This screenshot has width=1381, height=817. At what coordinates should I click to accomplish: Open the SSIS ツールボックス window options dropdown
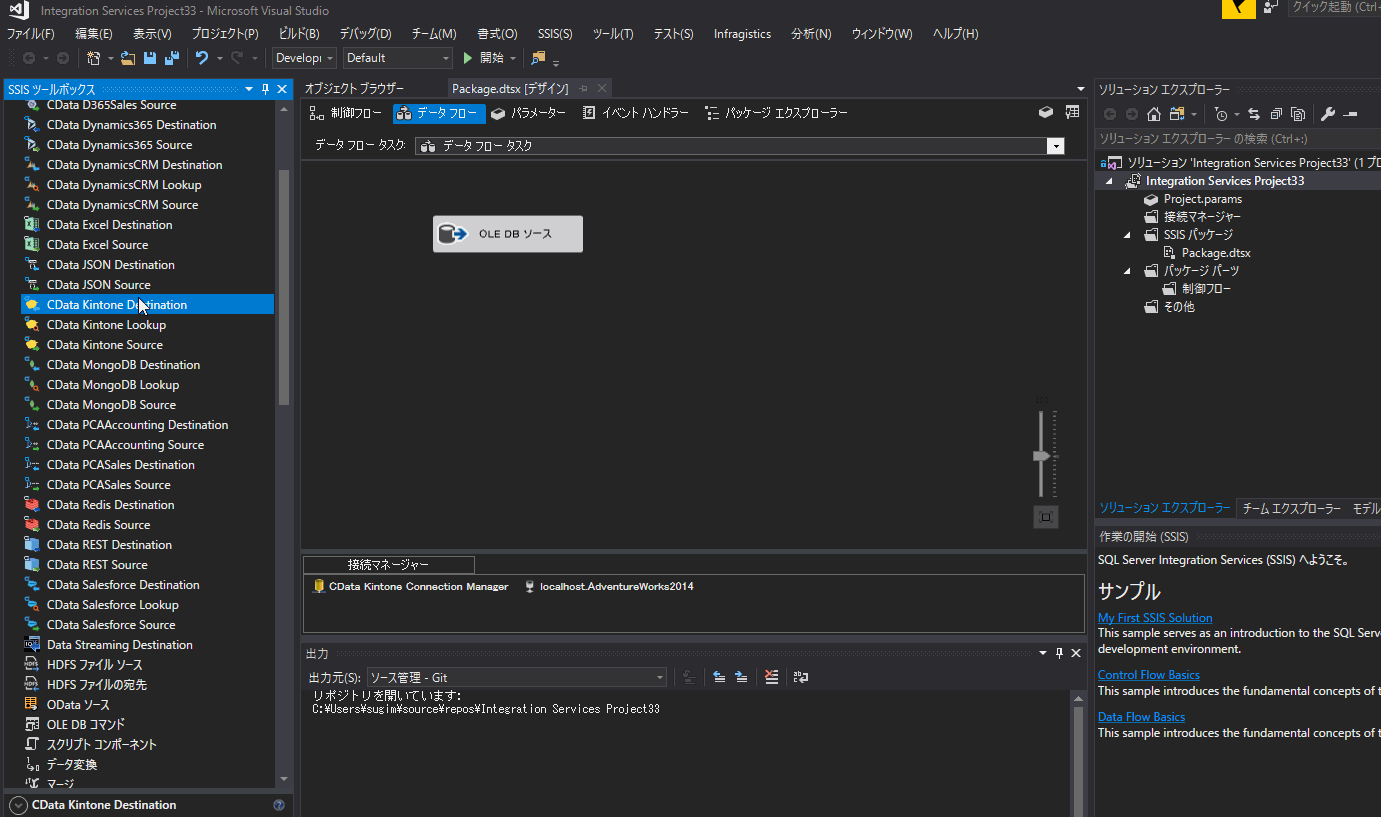click(x=249, y=89)
